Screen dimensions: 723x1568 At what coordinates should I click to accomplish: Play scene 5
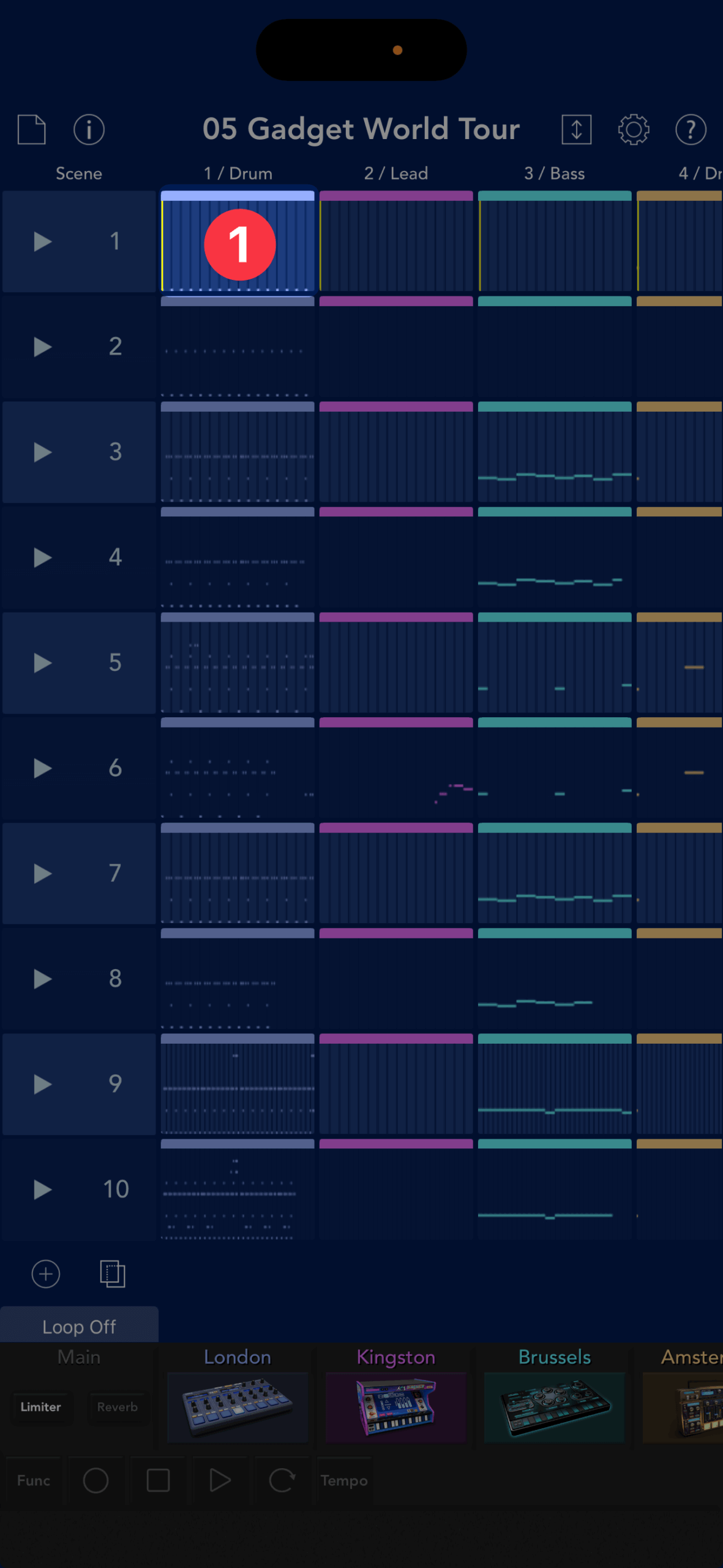coord(42,663)
